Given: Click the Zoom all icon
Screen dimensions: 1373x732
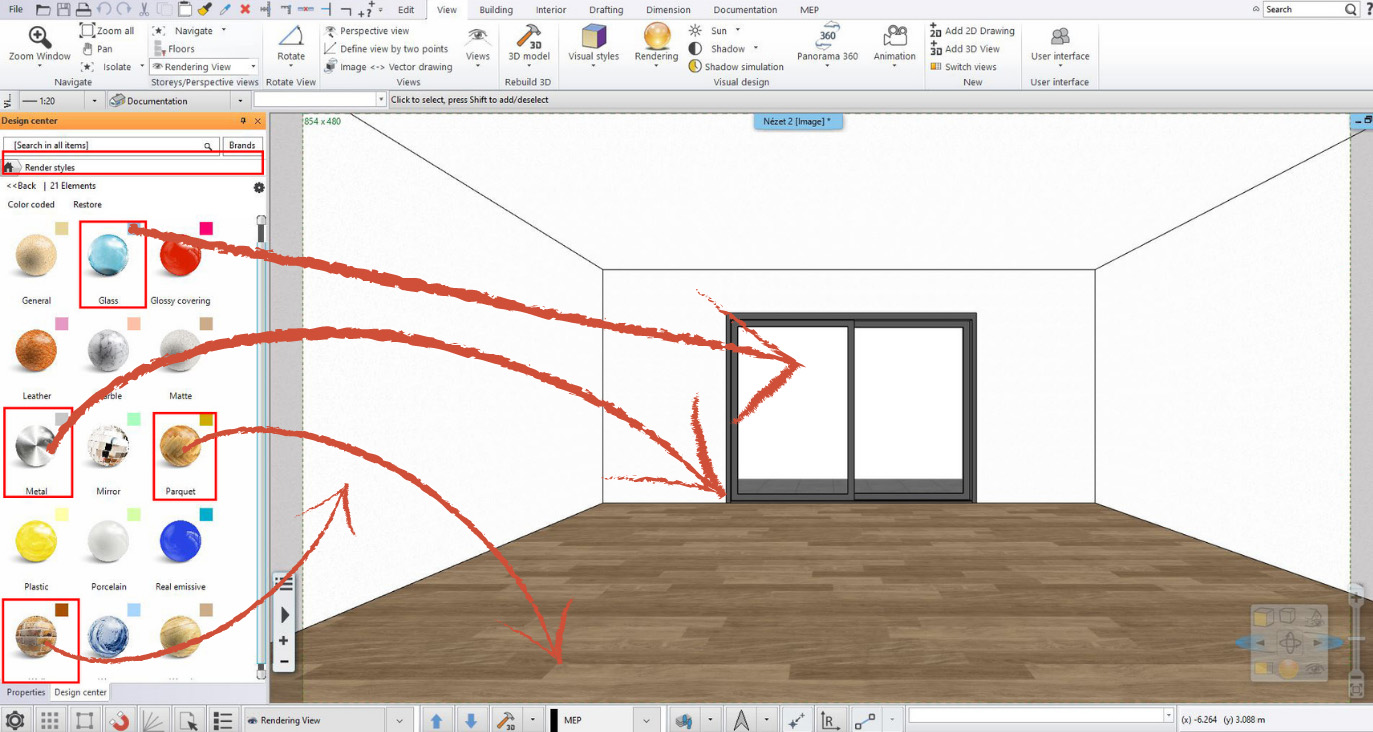Looking at the screenshot, I should [87, 31].
